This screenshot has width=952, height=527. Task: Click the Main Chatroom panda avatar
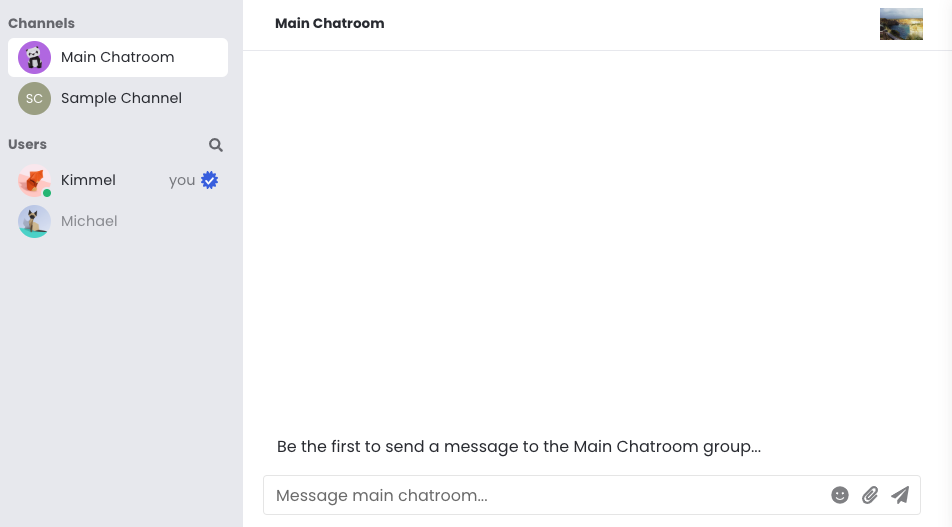coord(35,58)
